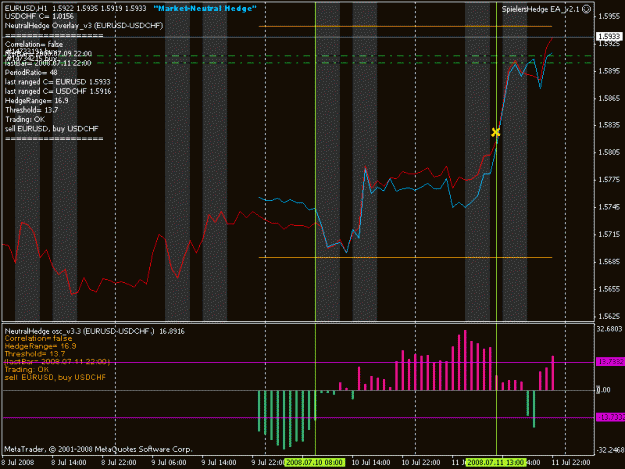The image size is (625, 469).
Task: Click the 9 Jul 14:00 time axis label
Action: (219, 462)
